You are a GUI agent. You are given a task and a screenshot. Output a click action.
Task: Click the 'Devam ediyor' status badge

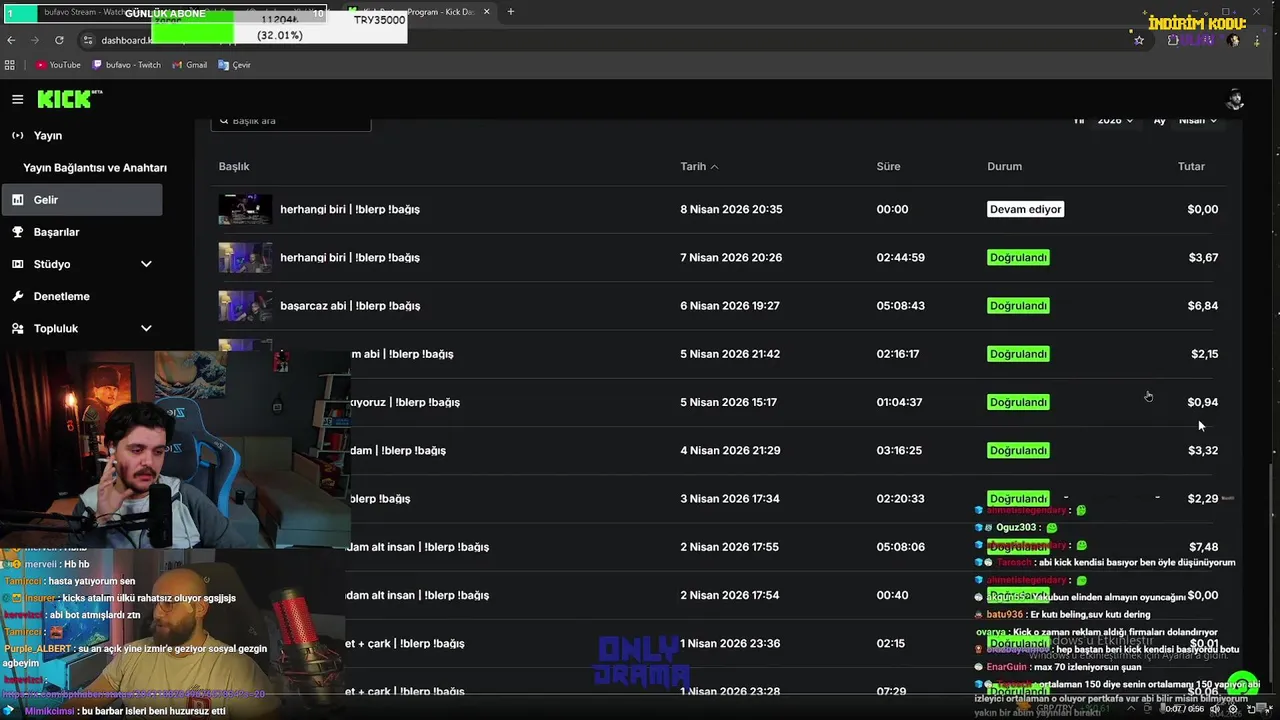tap(1025, 209)
